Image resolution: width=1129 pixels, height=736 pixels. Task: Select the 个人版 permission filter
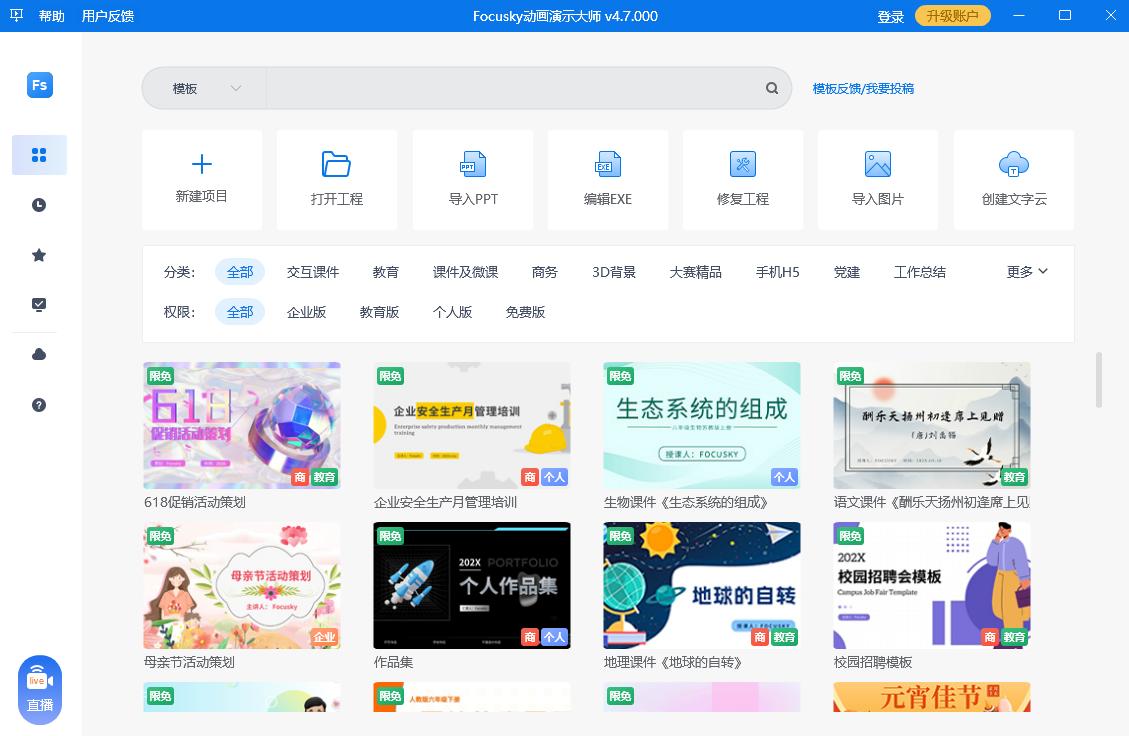tap(452, 312)
